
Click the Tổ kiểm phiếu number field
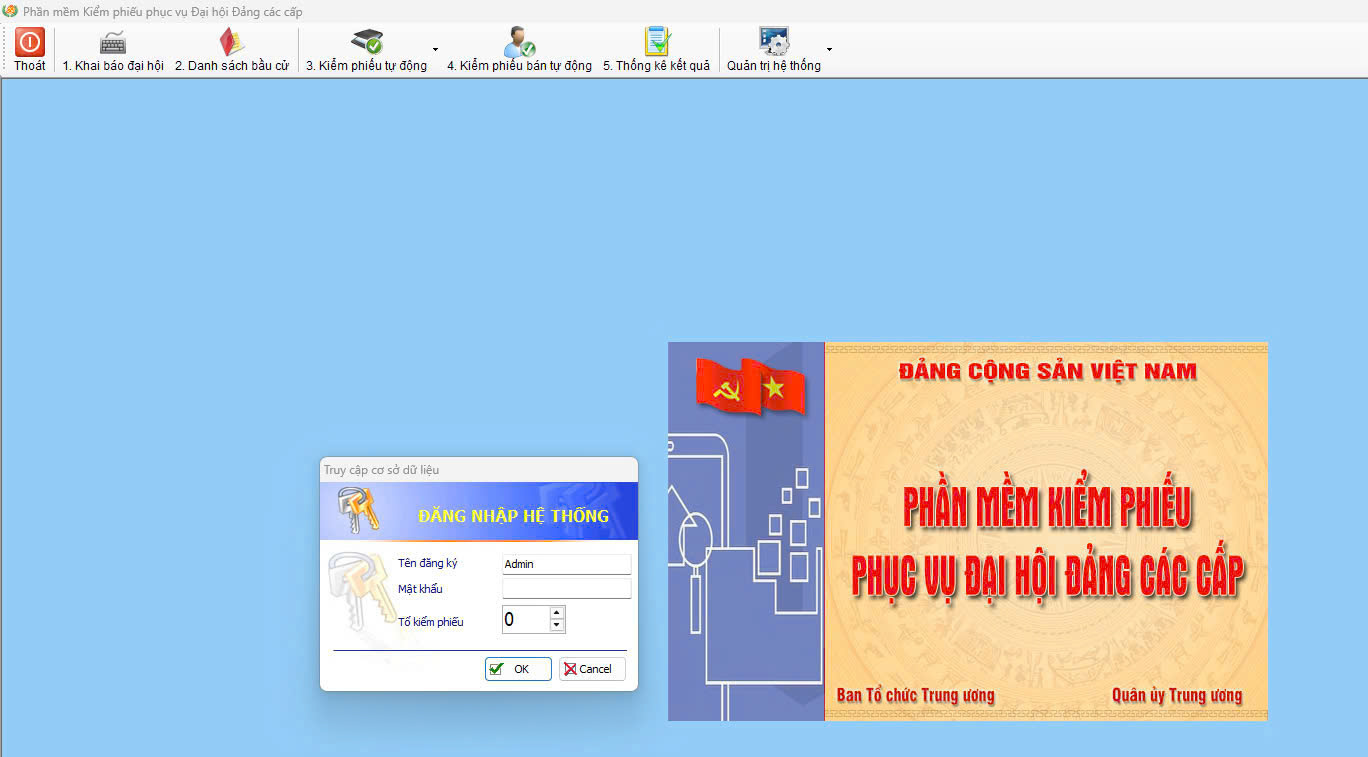pos(525,619)
